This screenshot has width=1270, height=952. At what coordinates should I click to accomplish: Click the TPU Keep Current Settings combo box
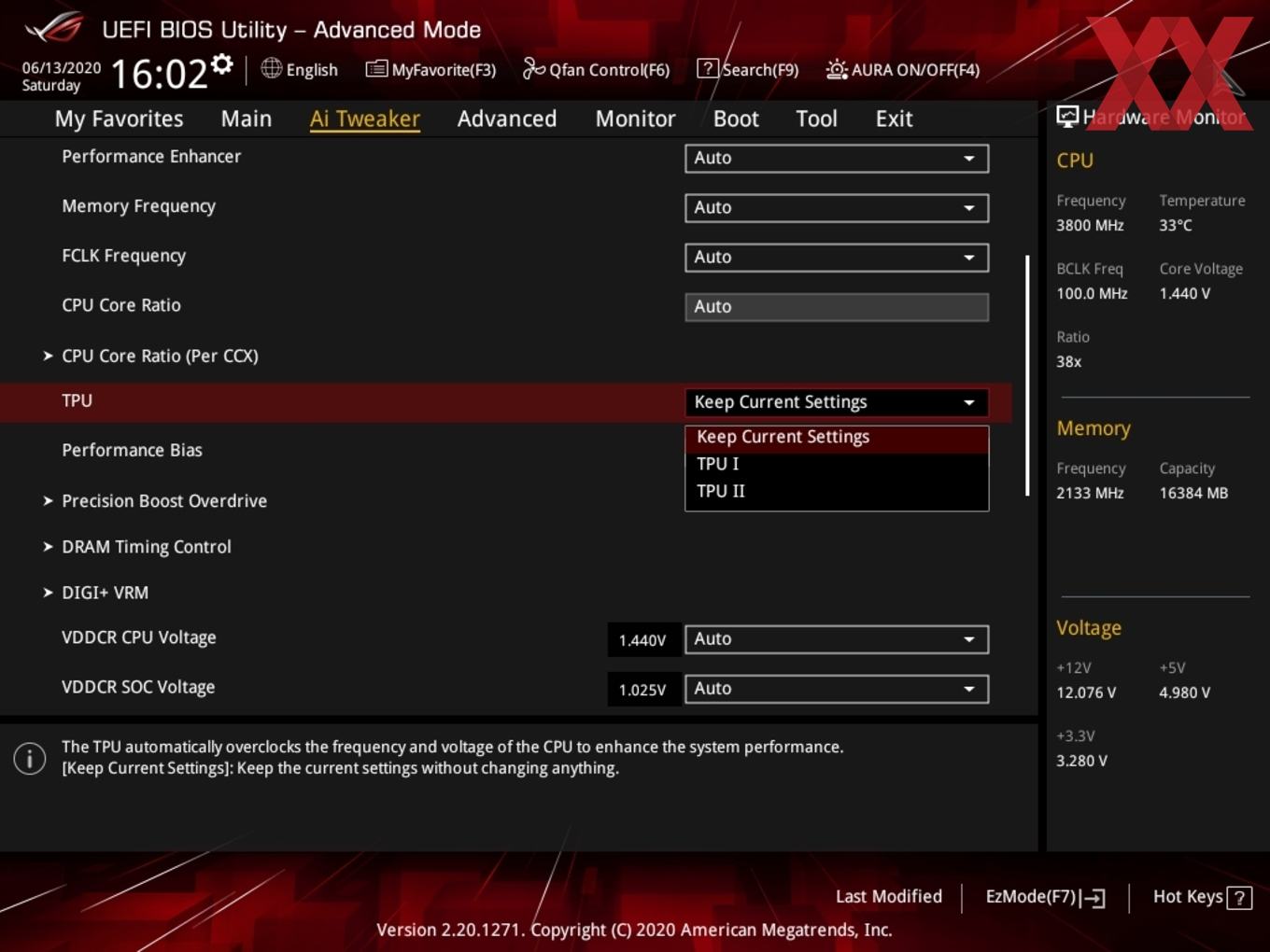[x=837, y=402]
